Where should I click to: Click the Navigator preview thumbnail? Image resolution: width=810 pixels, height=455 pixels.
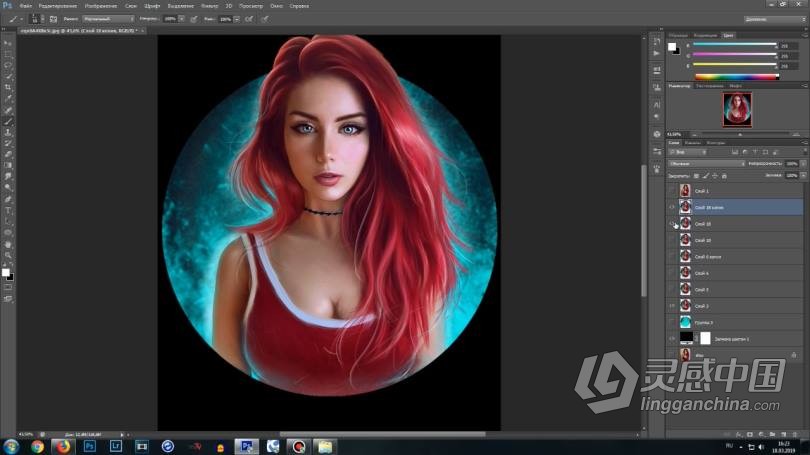click(x=737, y=109)
